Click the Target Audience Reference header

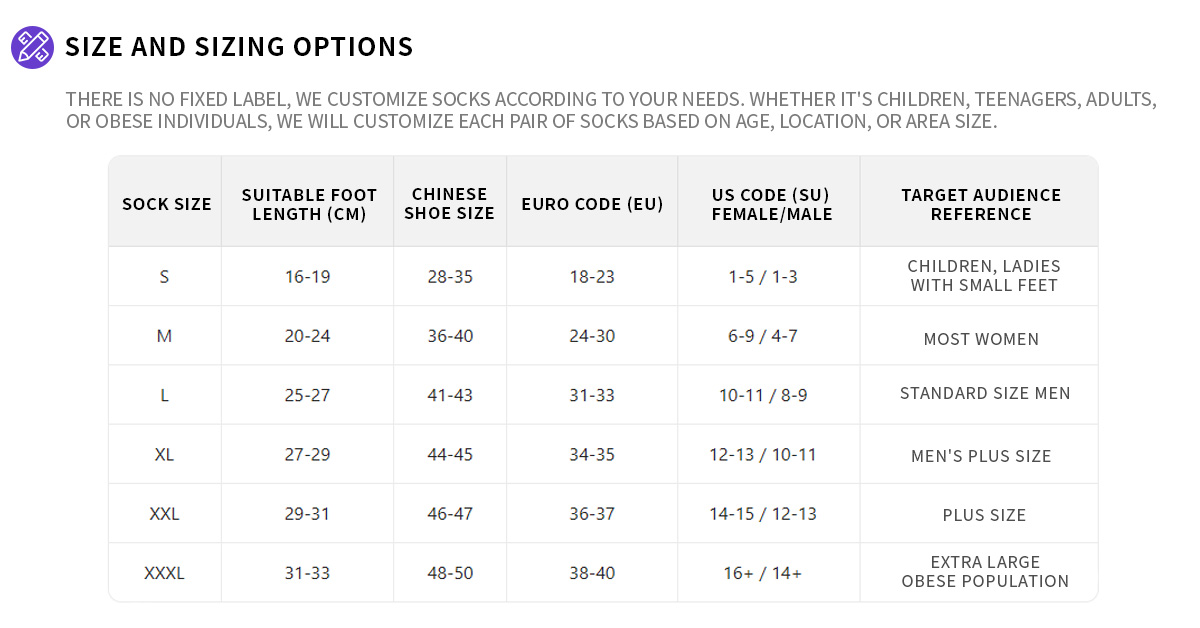pyautogui.click(x=980, y=204)
